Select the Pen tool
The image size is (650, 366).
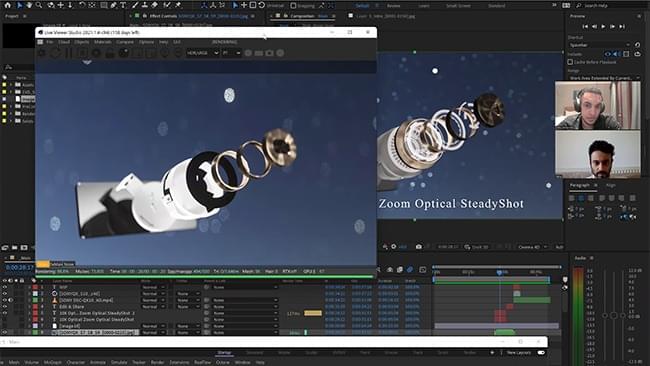pyautogui.click(x=113, y=5)
